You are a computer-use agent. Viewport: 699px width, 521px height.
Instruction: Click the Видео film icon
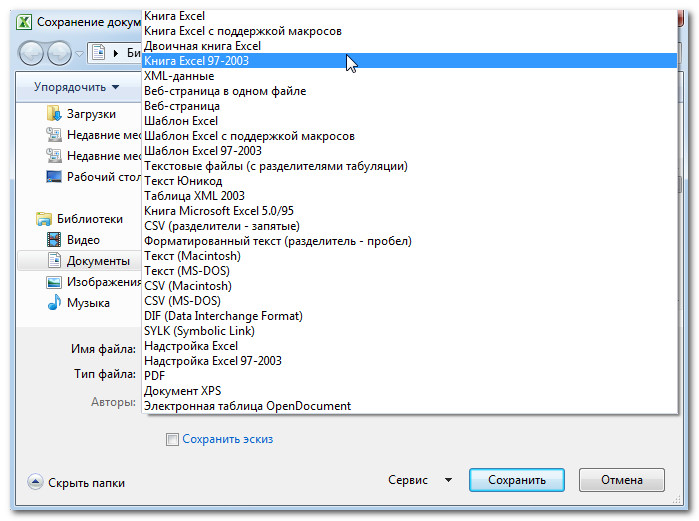coord(54,240)
